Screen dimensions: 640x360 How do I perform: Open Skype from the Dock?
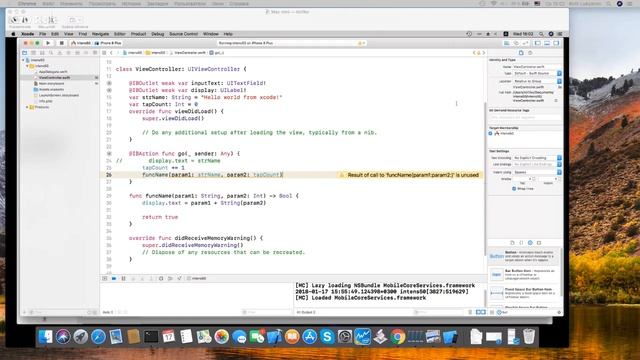coord(327,337)
